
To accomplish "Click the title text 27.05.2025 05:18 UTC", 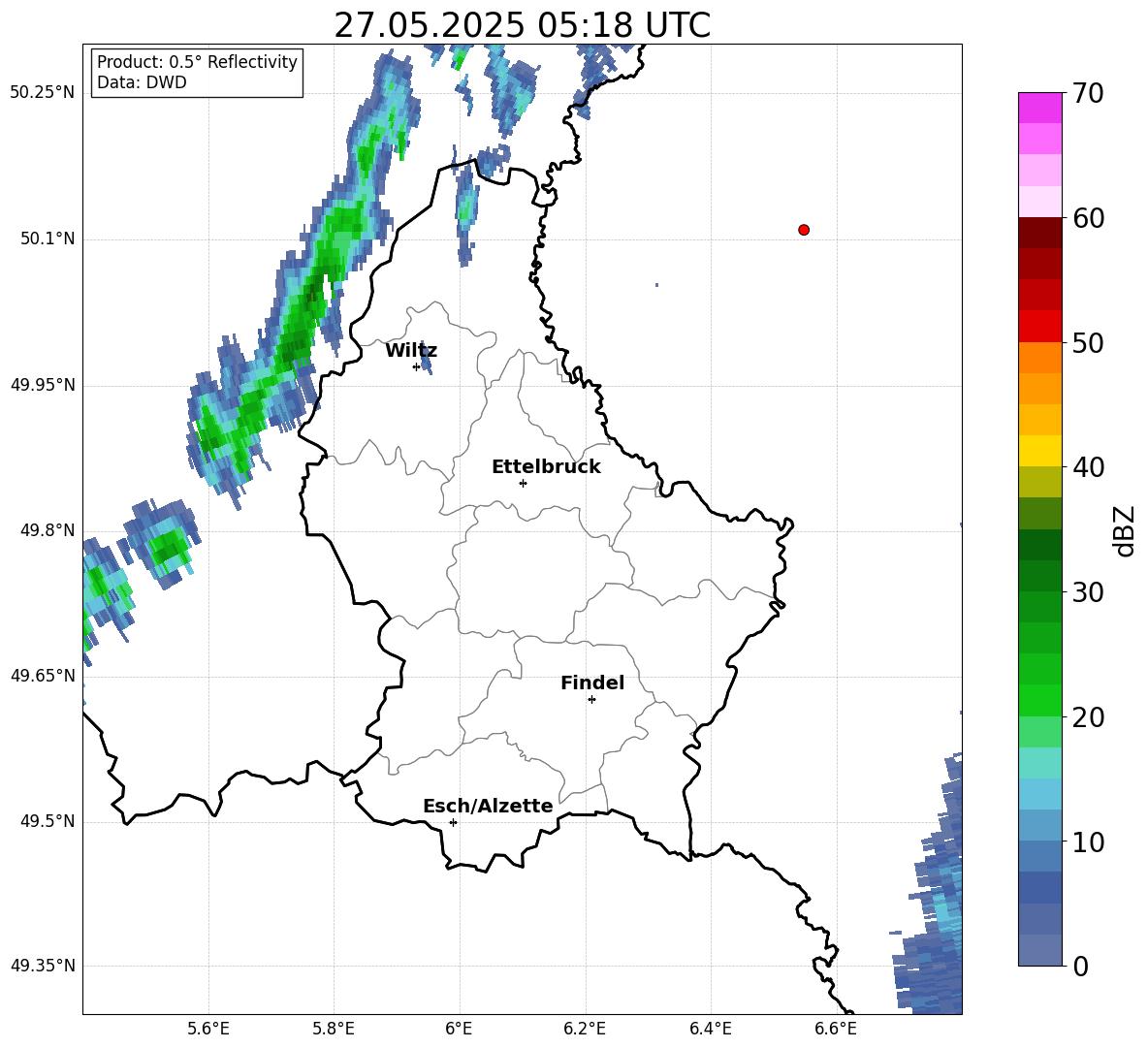I will pyautogui.click(x=522, y=25).
